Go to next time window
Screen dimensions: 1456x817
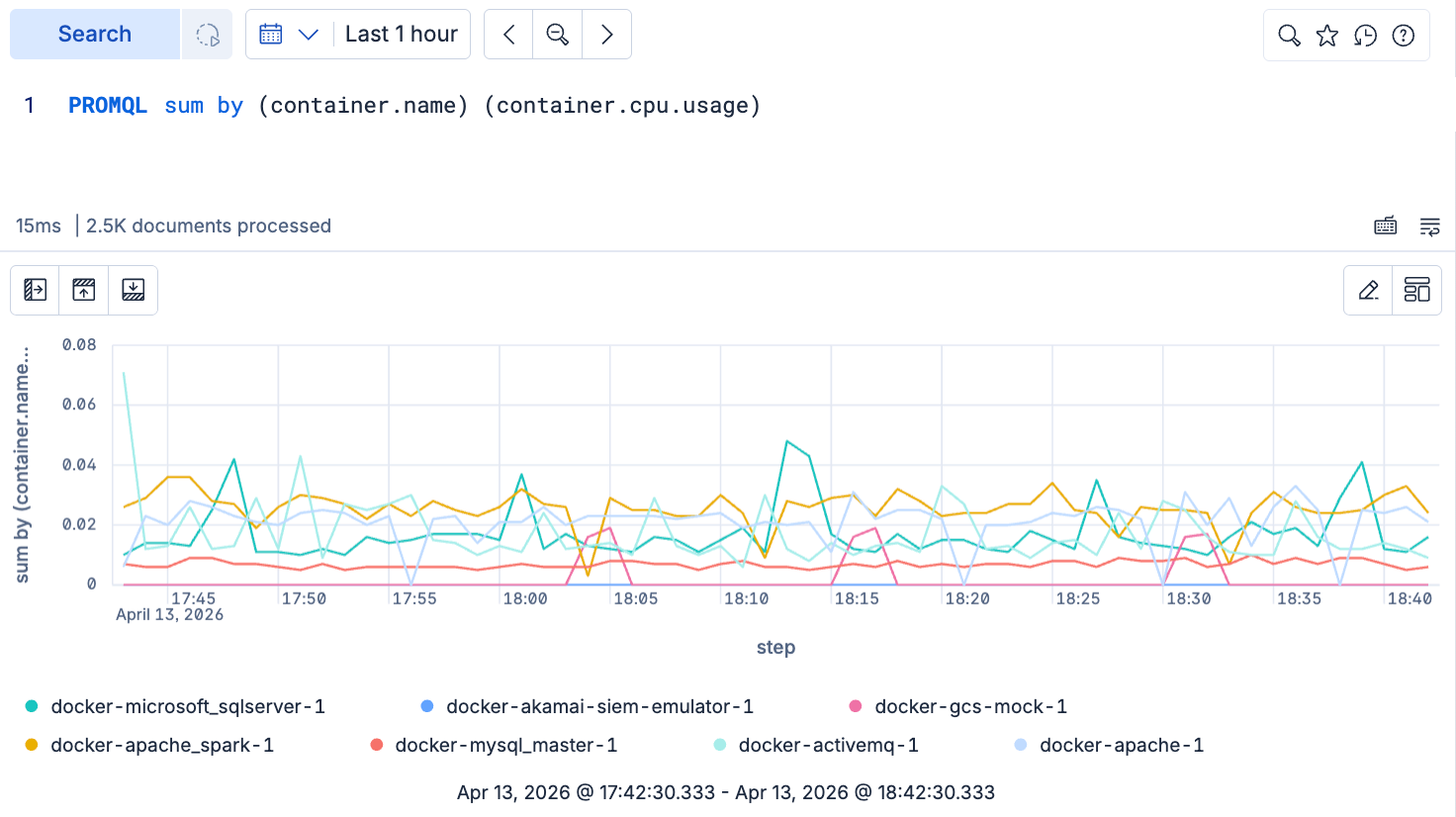coord(607,35)
